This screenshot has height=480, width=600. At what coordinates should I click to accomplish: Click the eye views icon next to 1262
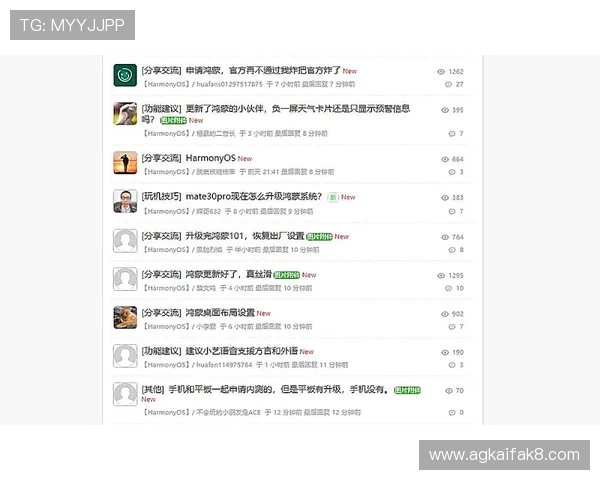click(x=441, y=72)
